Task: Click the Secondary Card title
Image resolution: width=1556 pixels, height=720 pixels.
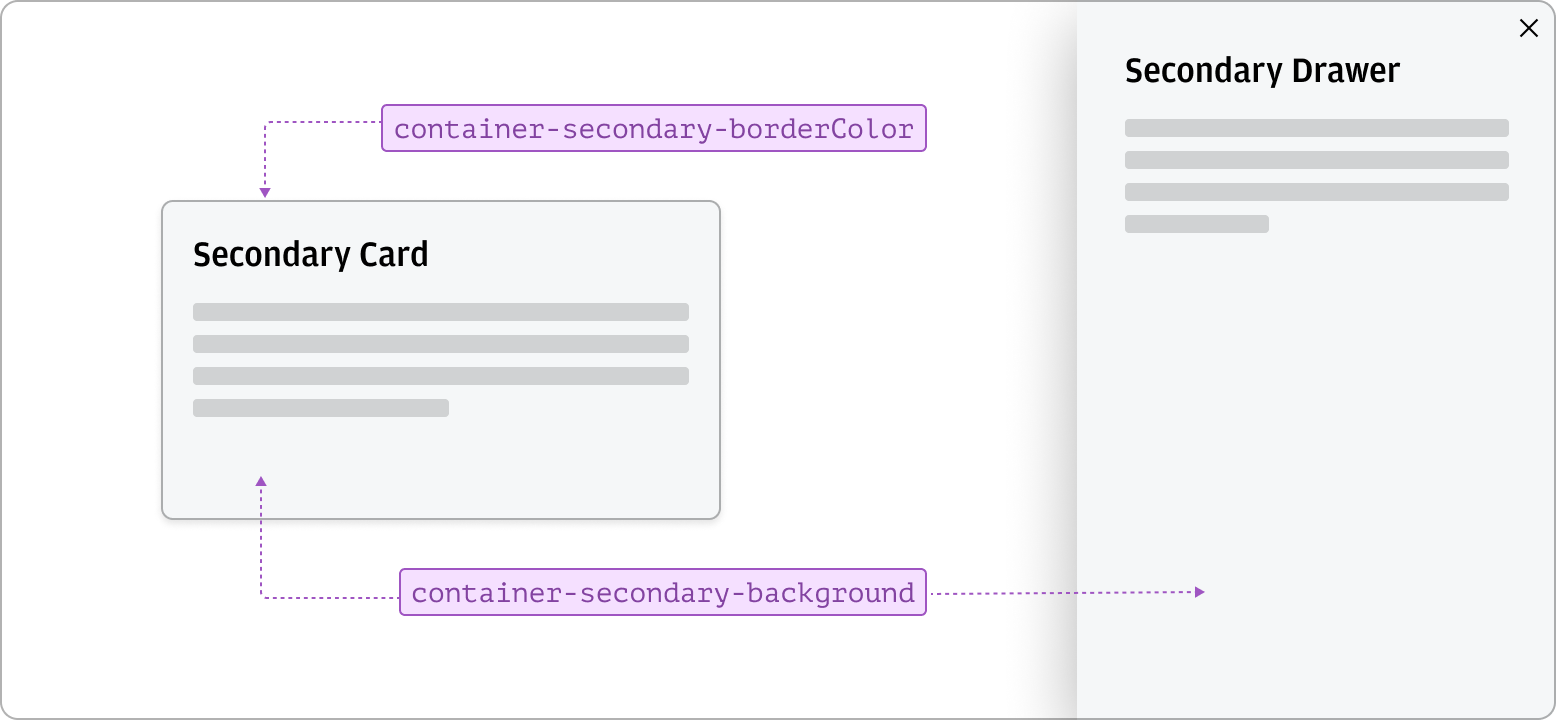Action: click(311, 255)
